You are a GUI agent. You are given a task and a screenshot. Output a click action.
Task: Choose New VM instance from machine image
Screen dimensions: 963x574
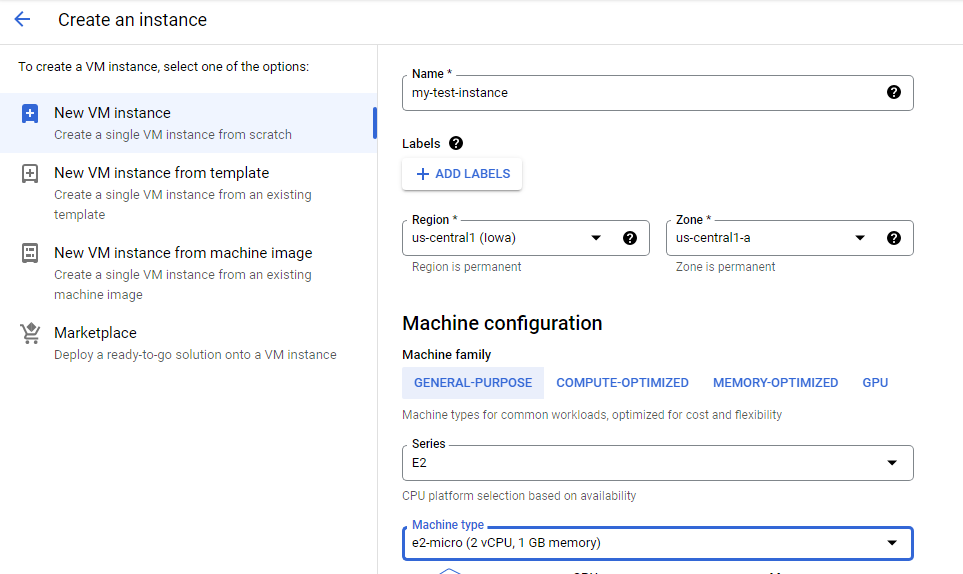click(188, 273)
